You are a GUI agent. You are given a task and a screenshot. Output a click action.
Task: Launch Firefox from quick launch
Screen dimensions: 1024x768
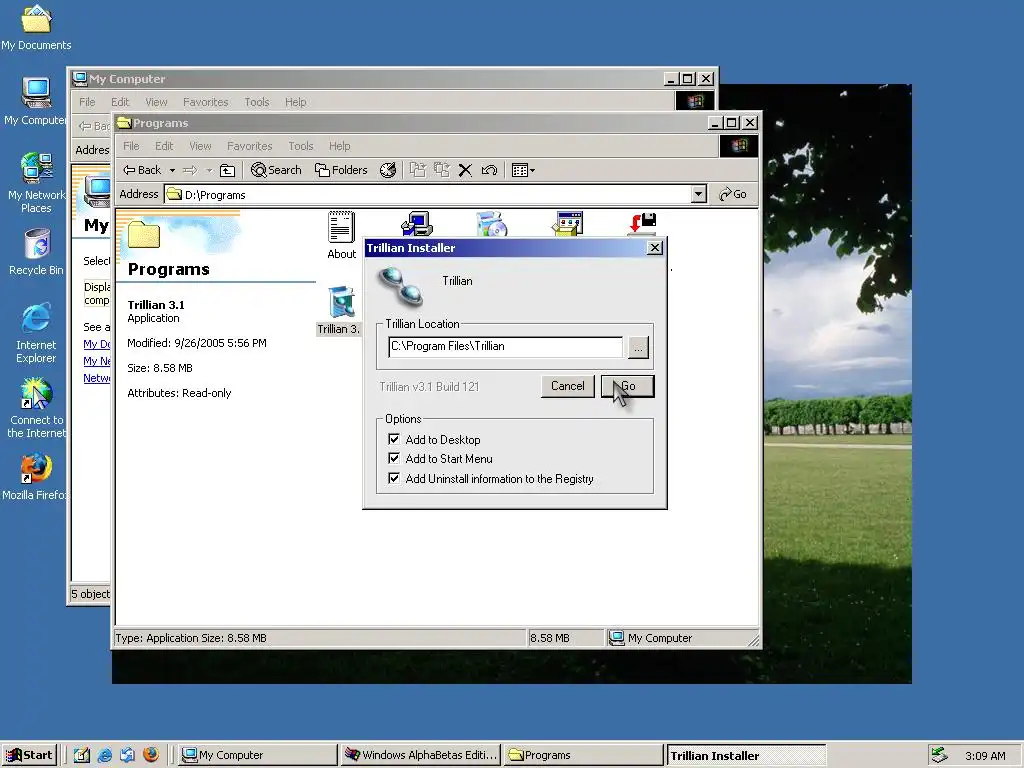click(x=151, y=755)
